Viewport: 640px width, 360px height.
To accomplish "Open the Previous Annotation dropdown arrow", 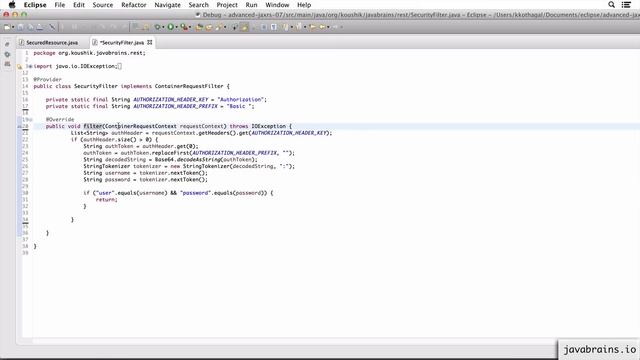I will click(304, 27).
